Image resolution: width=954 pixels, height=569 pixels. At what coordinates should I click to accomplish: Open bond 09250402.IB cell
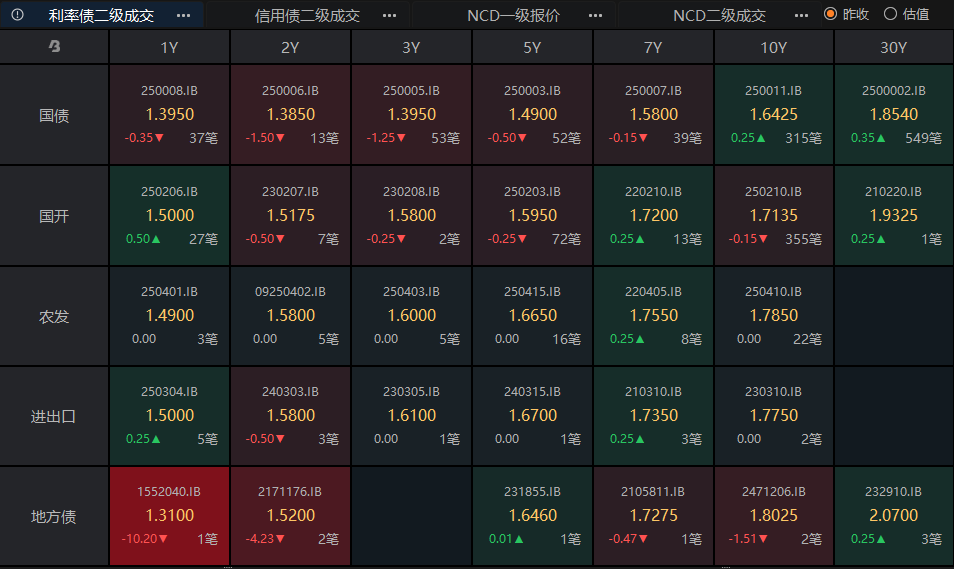point(290,316)
